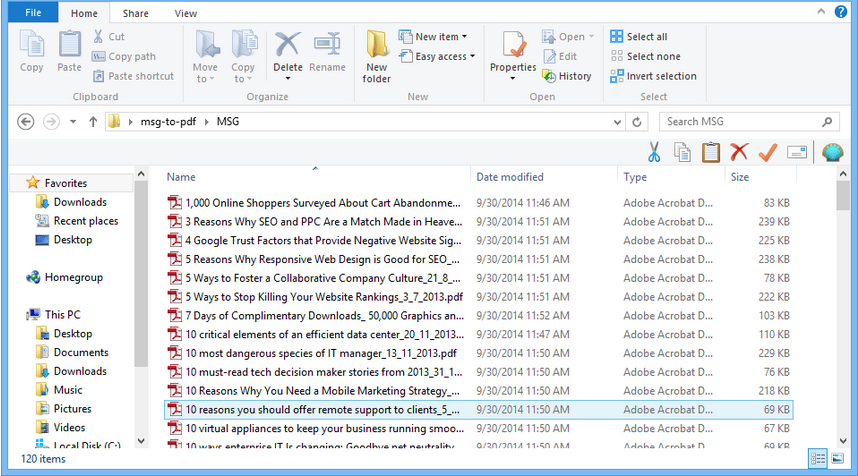Expand the Delete options arrow
The width and height of the screenshot is (858, 476).
[288, 79]
